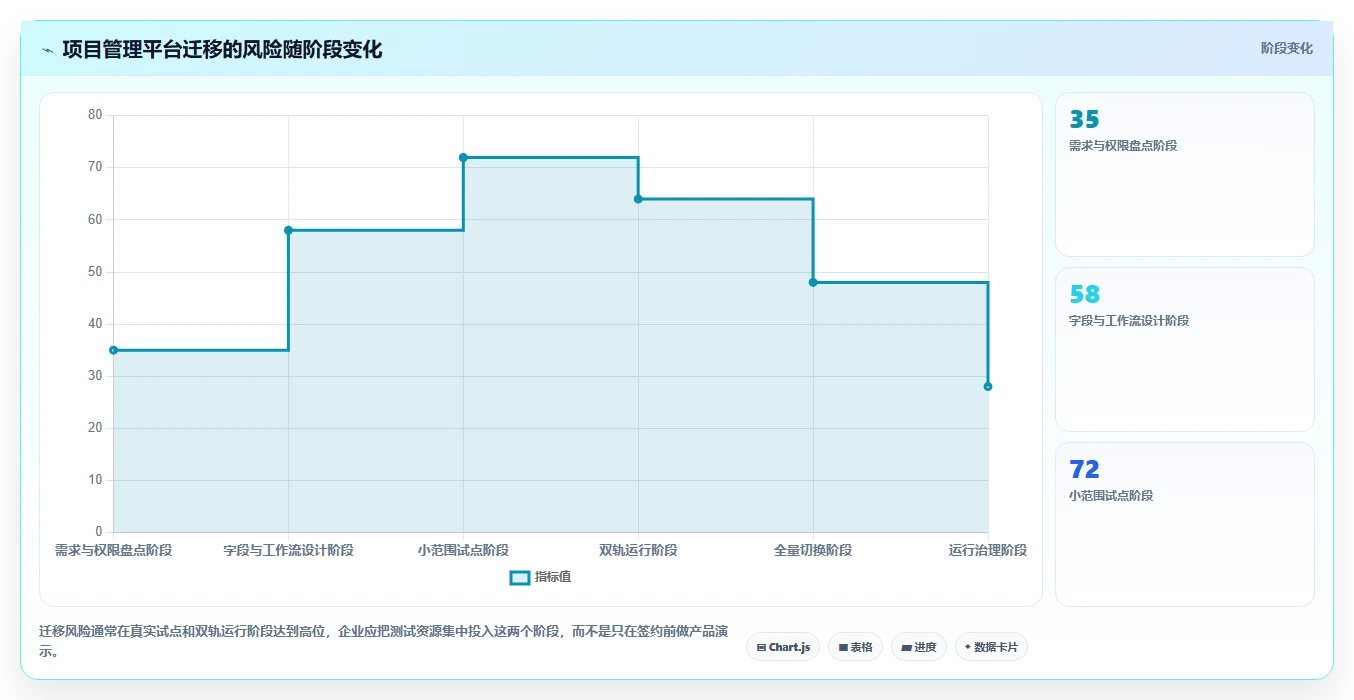Click y-axis tick label 0

pyautogui.click(x=99, y=532)
